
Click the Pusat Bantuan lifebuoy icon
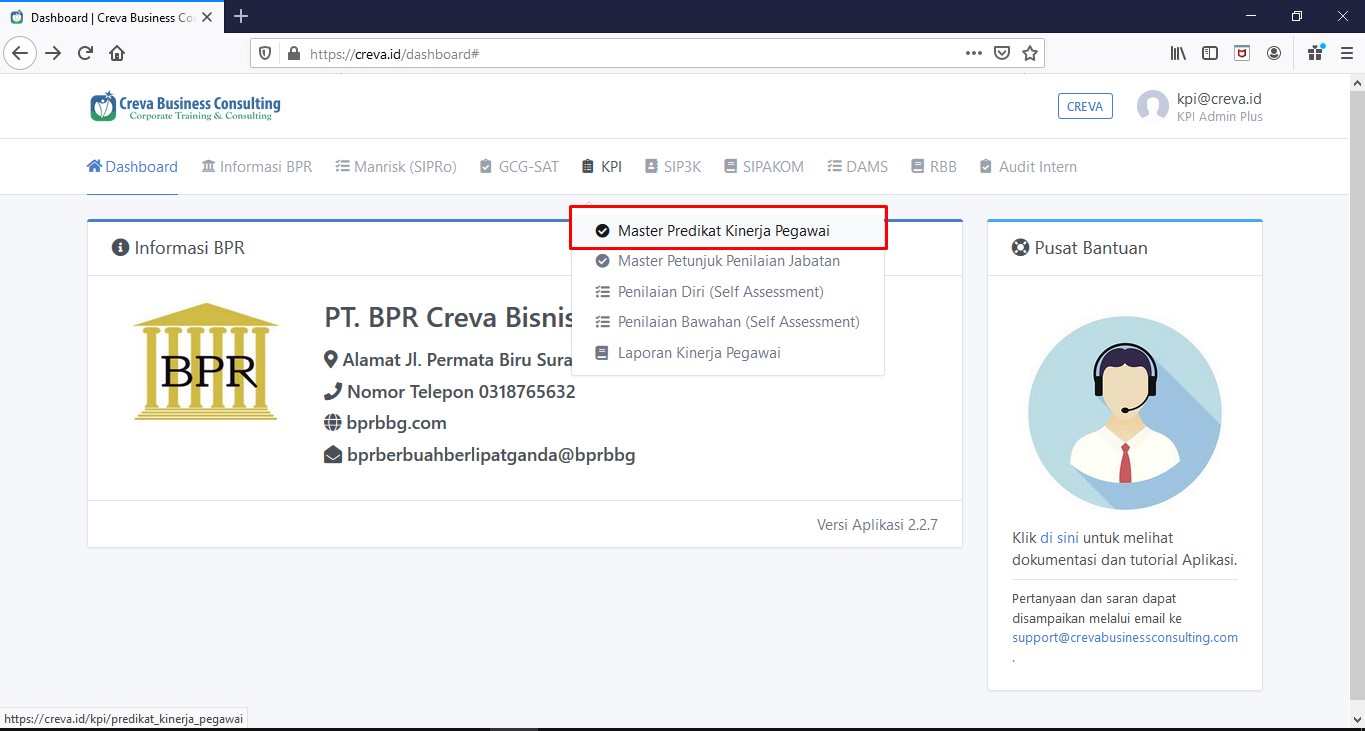click(1020, 248)
